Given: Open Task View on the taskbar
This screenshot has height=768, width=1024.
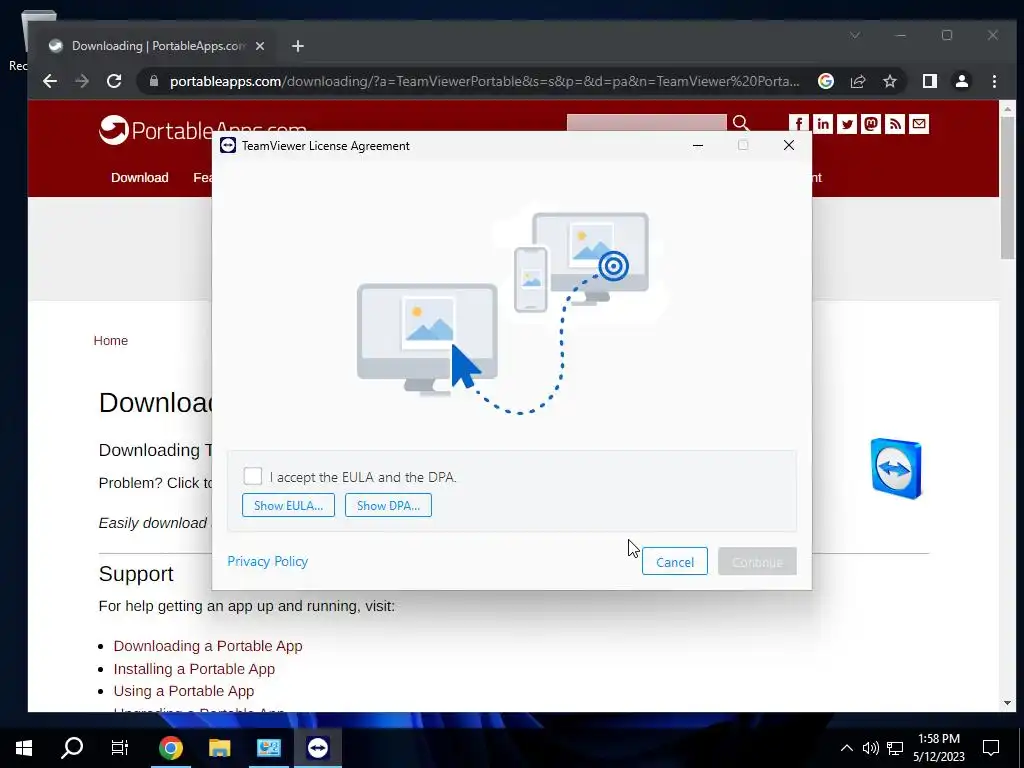Looking at the screenshot, I should [120, 748].
